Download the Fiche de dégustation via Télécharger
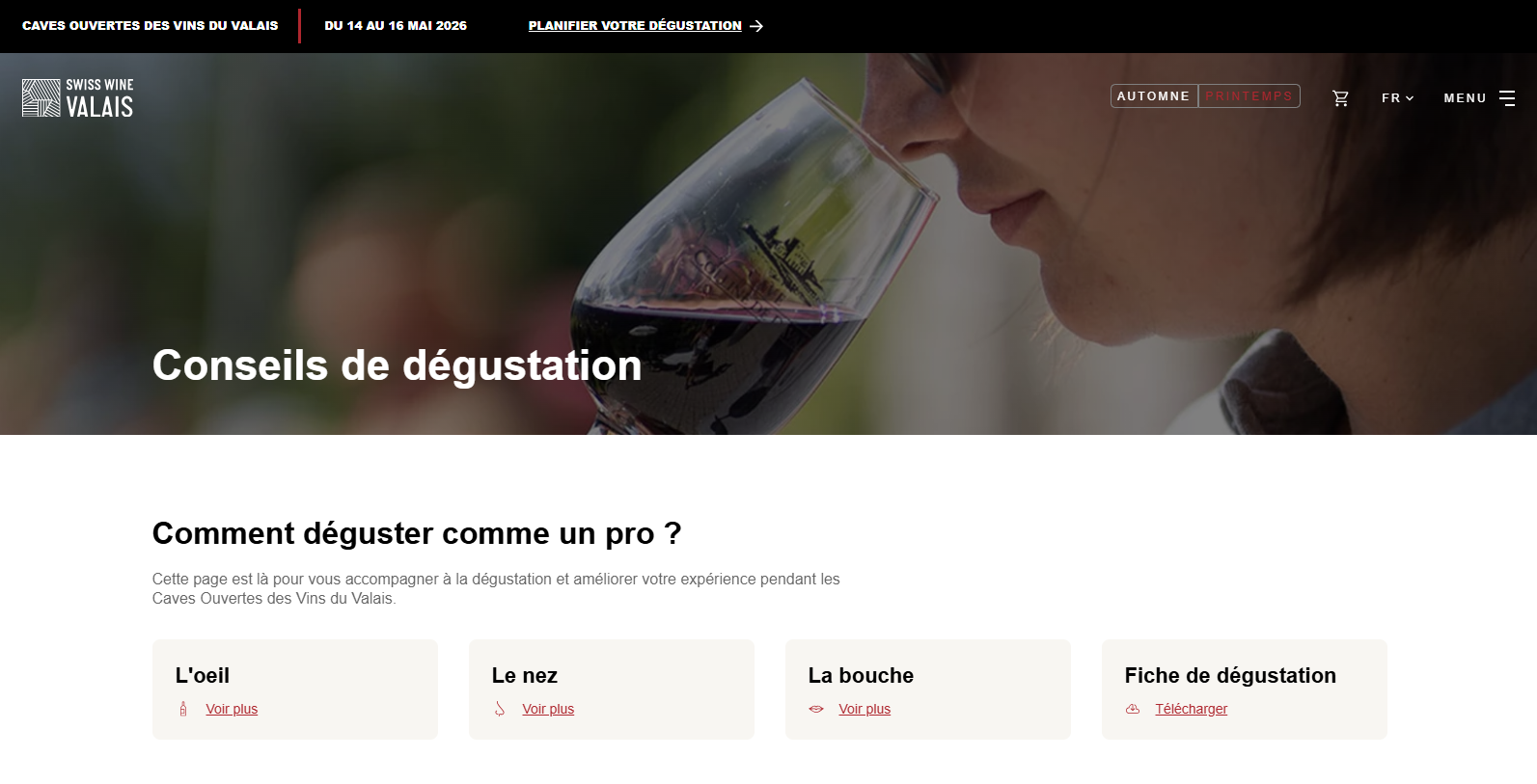 click(1191, 709)
